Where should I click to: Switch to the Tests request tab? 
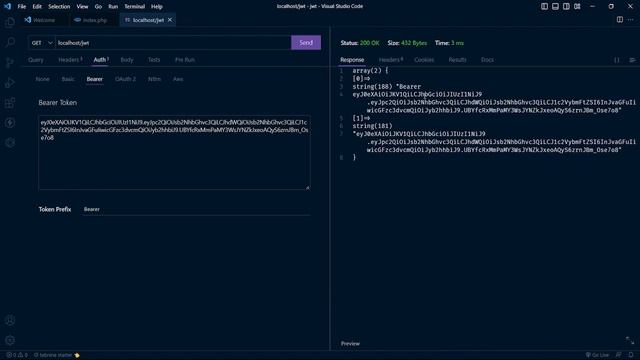point(154,60)
